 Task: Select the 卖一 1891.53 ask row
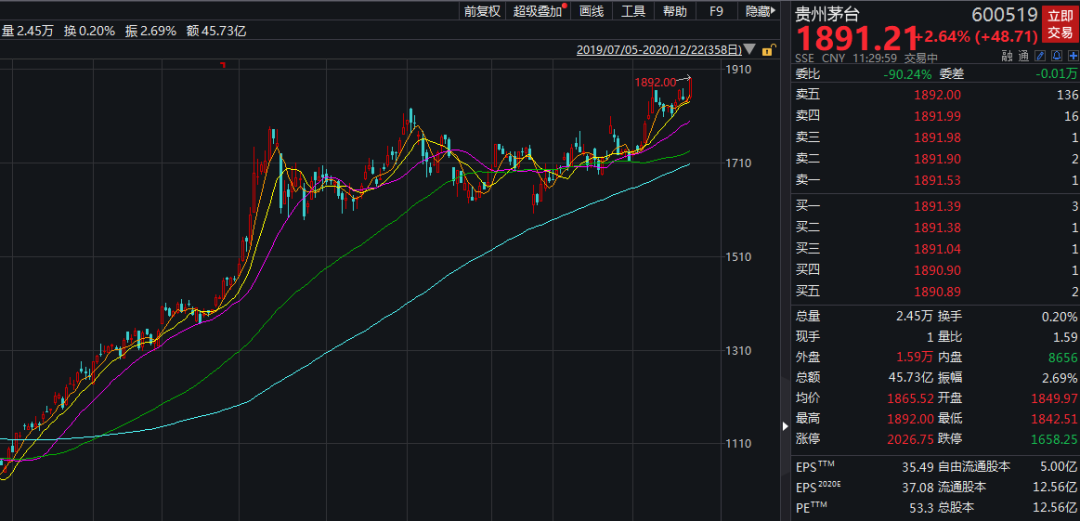pyautogui.click(x=935, y=180)
